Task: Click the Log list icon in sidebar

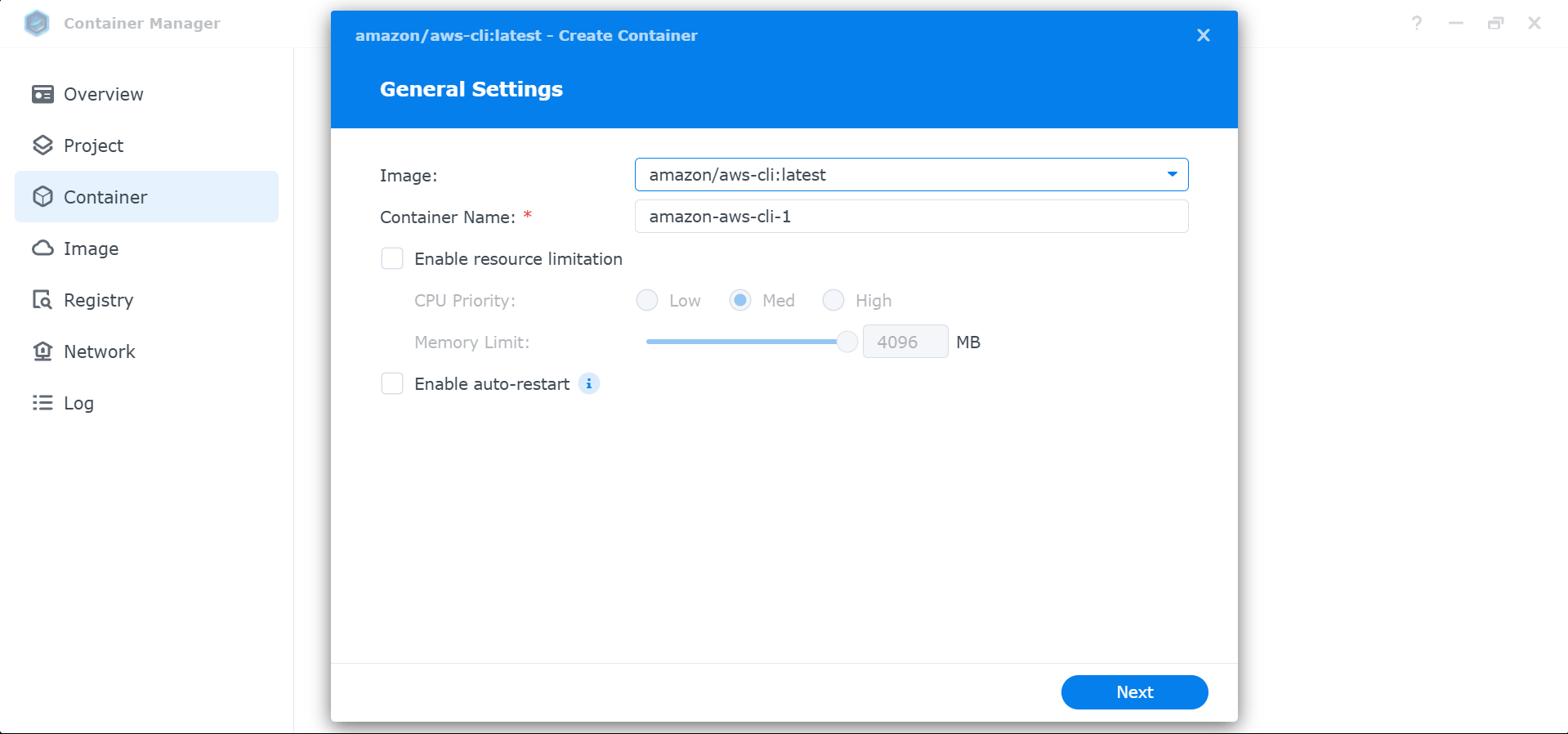Action: pos(42,403)
